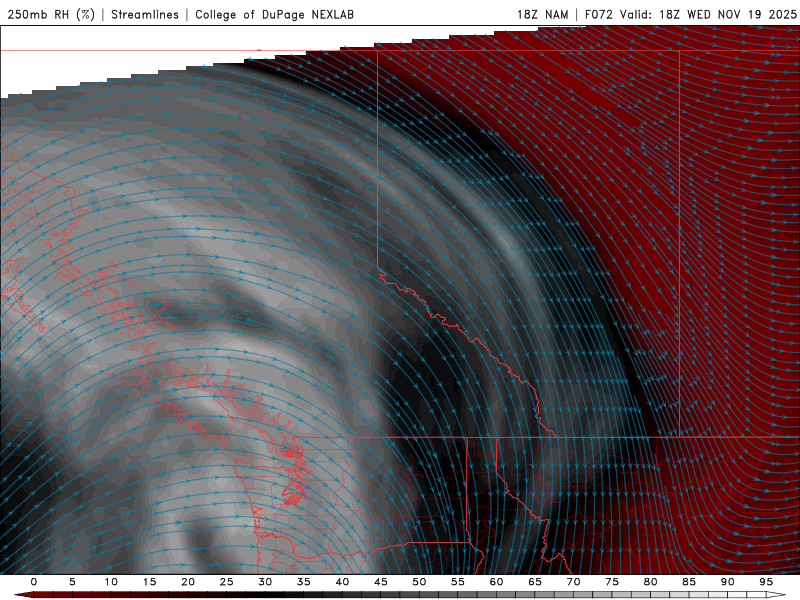Click the colorbar tick label "5"
This screenshot has width=800, height=600.
coord(72,582)
